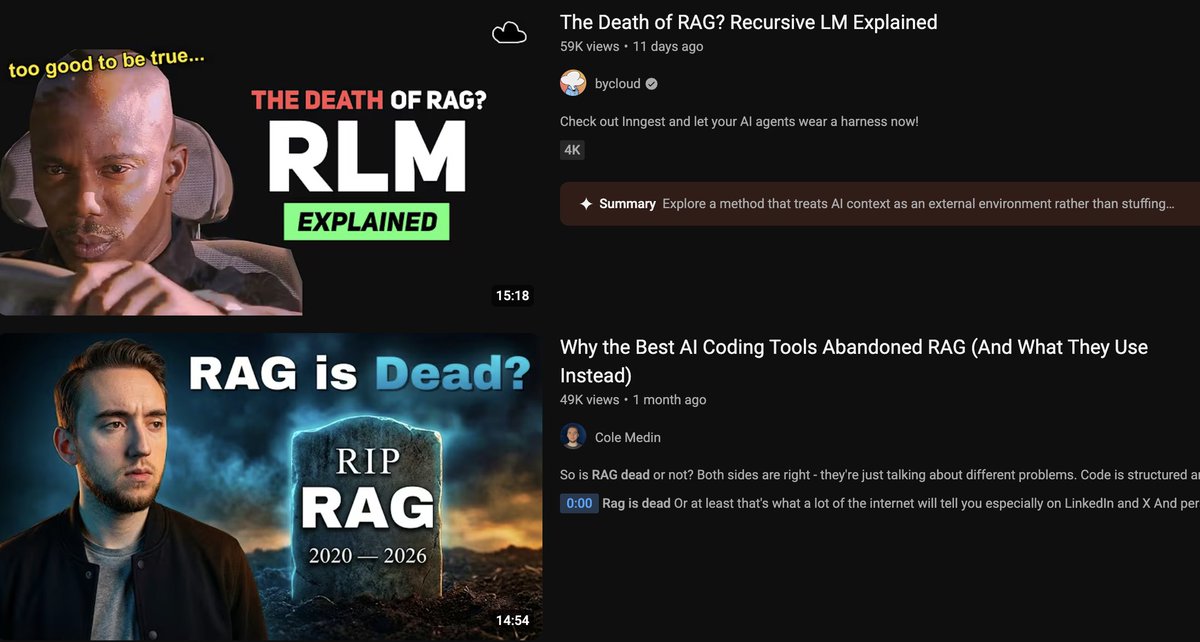This screenshot has width=1200, height=642.
Task: Click the "1 month ago" text
Action: coord(669,399)
